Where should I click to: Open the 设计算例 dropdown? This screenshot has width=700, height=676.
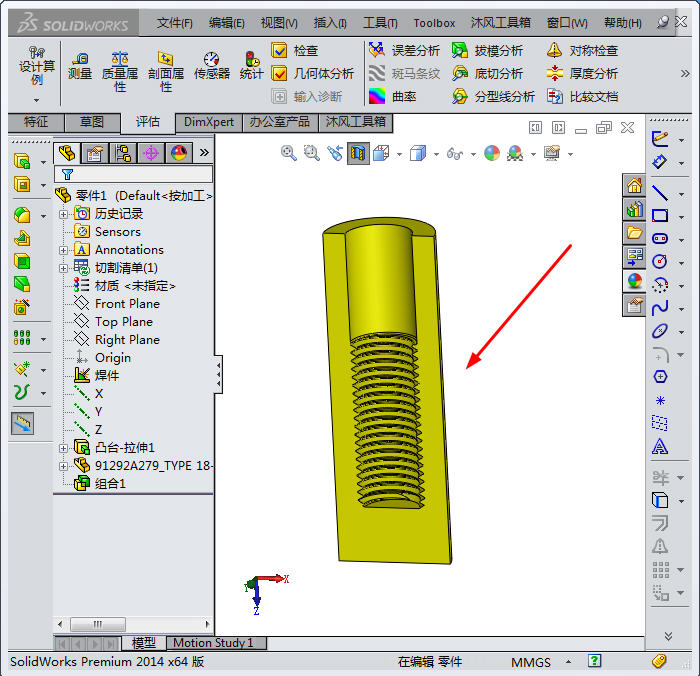click(x=37, y=100)
